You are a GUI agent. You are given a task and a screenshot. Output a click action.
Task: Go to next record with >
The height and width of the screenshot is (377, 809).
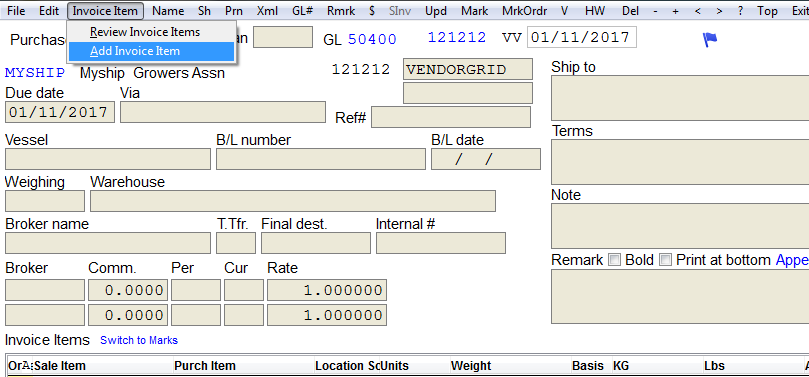tap(719, 11)
